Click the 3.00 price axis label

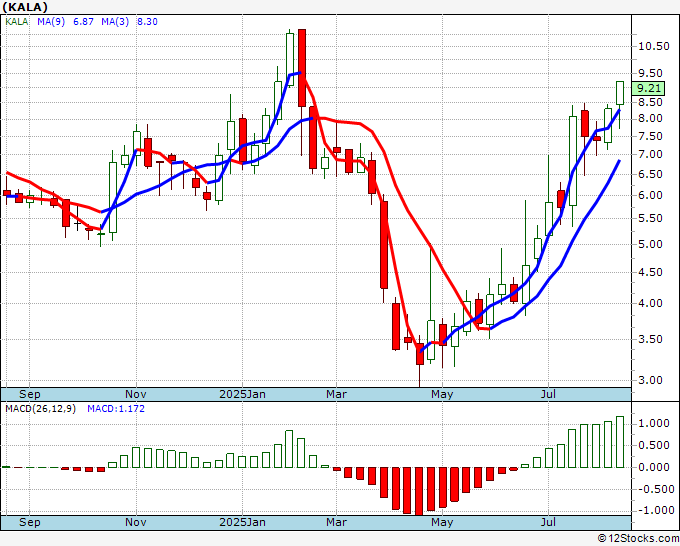tap(651, 380)
